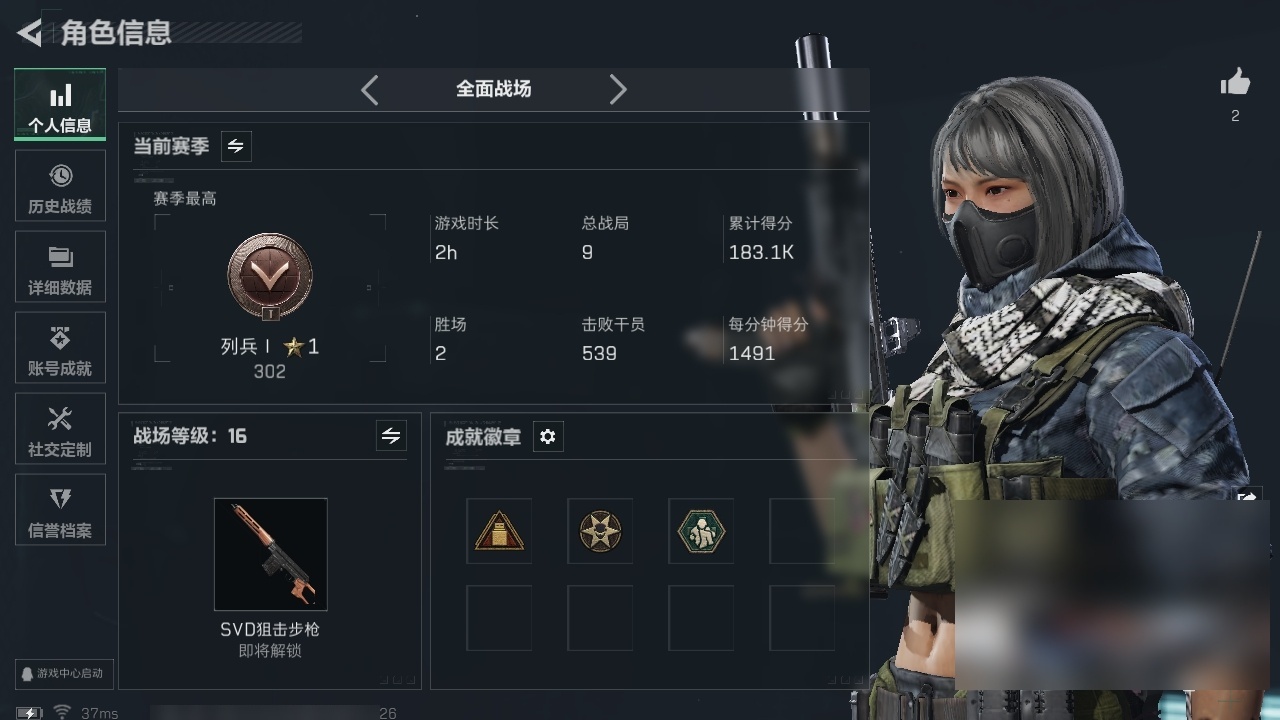This screenshot has width=1280, height=720.
Task: Switch to the previous mode with left chevron
Action: [370, 90]
